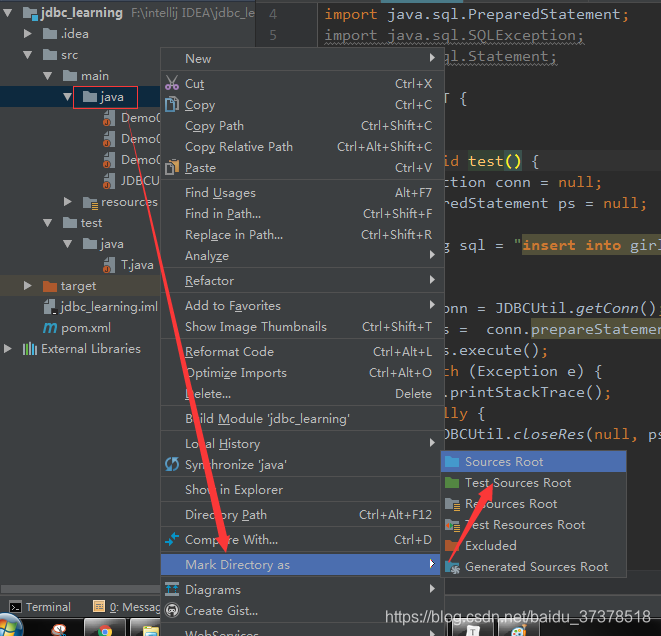Click the project tree horizontal scrollbar
Screen dimensions: 661x636
pos(80,588)
